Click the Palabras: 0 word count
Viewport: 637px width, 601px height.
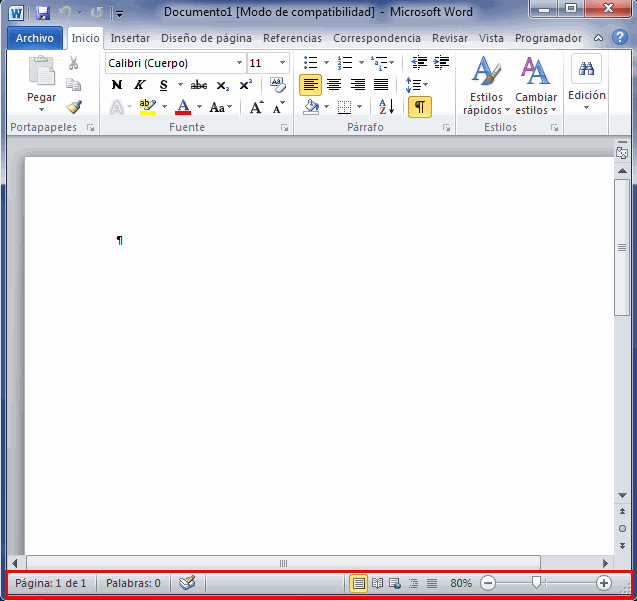(133, 584)
